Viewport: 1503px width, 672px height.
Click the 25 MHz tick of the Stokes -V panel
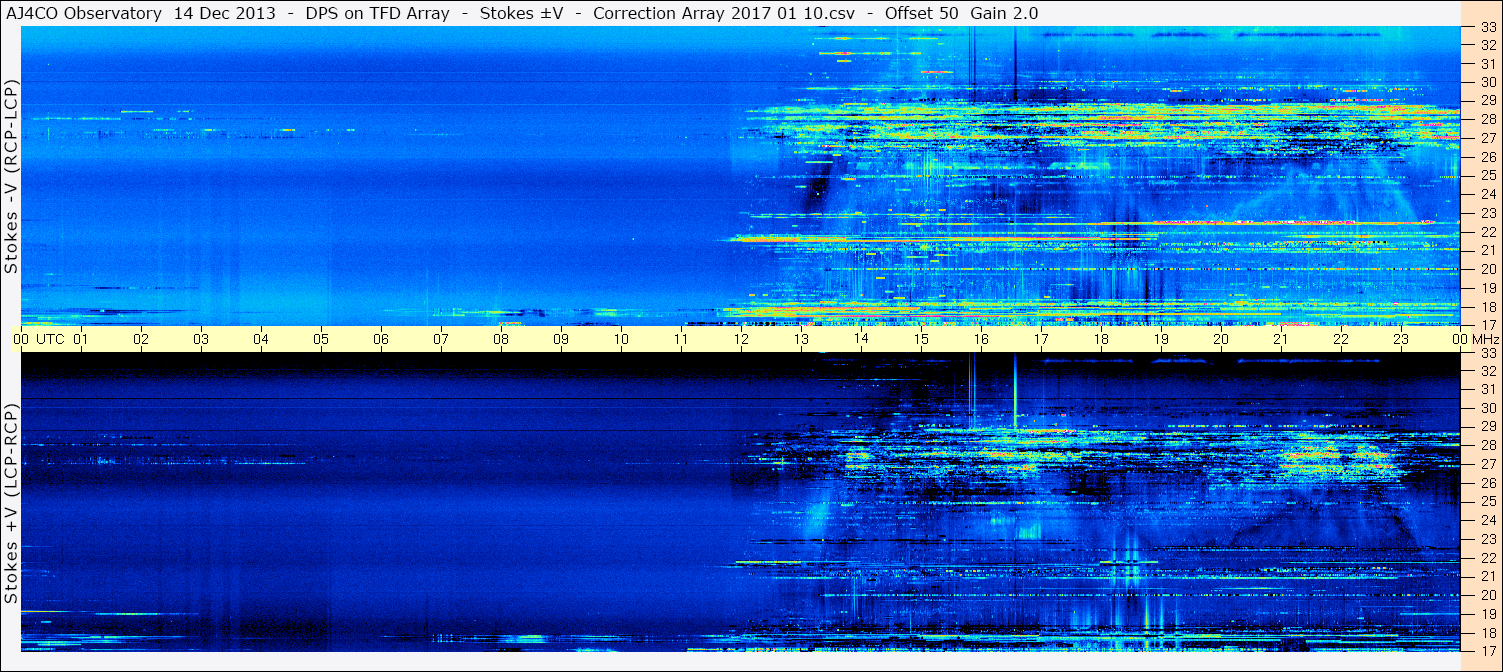[x=1488, y=176]
